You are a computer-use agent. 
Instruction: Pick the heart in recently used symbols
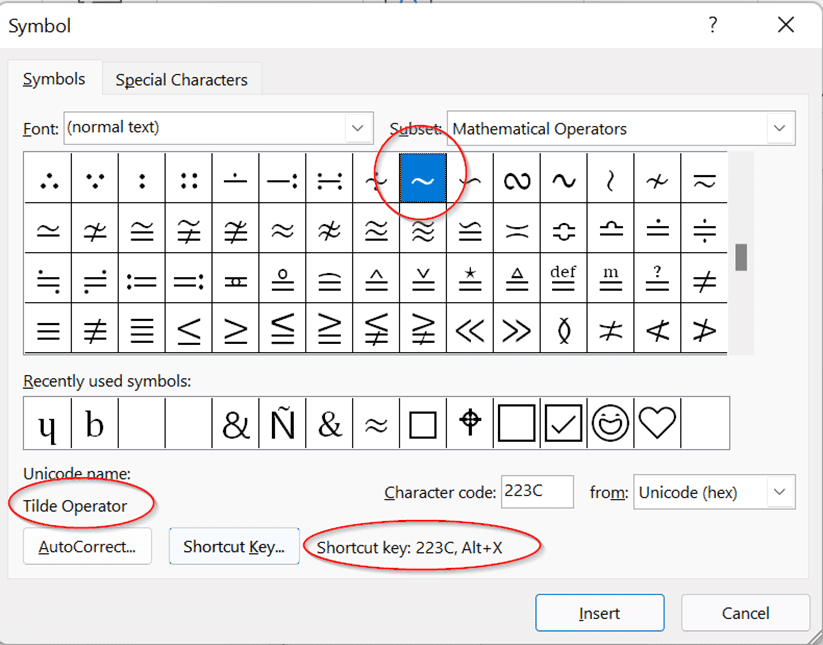click(x=657, y=423)
